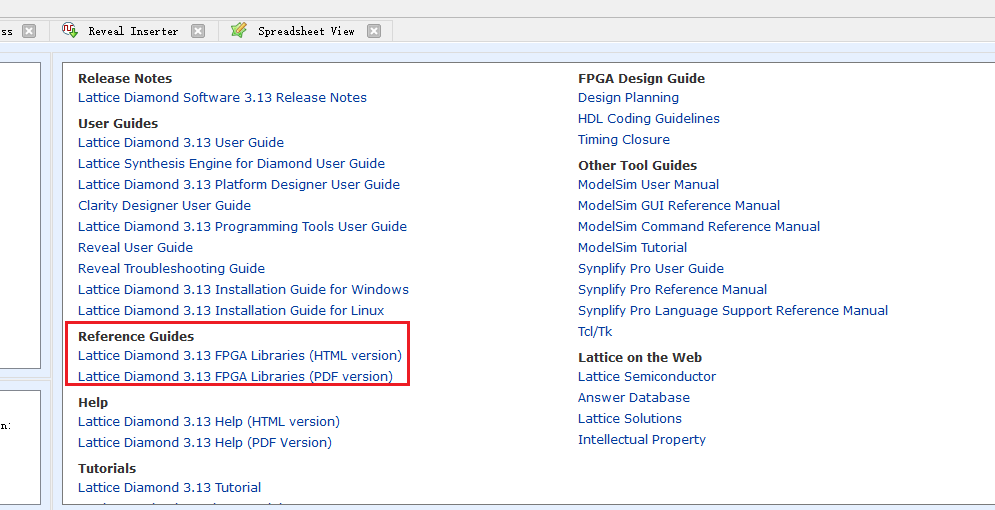
Task: Open Lattice Diamond Help PDF Version
Action: (x=205, y=442)
